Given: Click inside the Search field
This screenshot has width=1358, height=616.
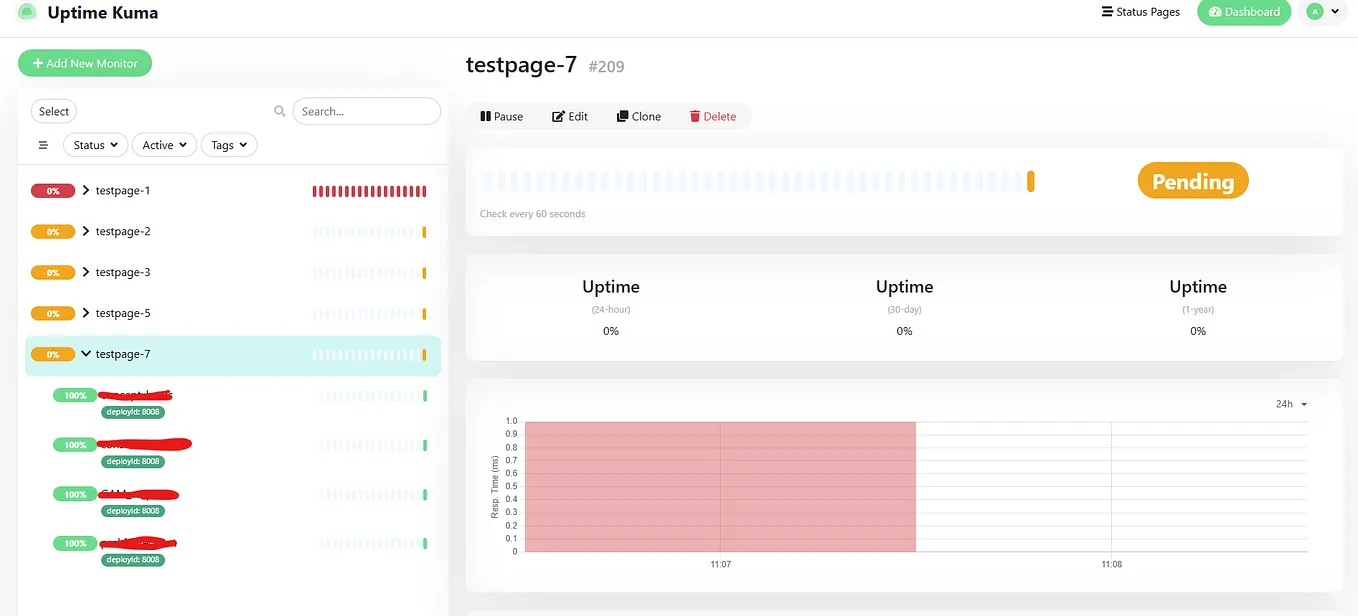Looking at the screenshot, I should (x=366, y=111).
